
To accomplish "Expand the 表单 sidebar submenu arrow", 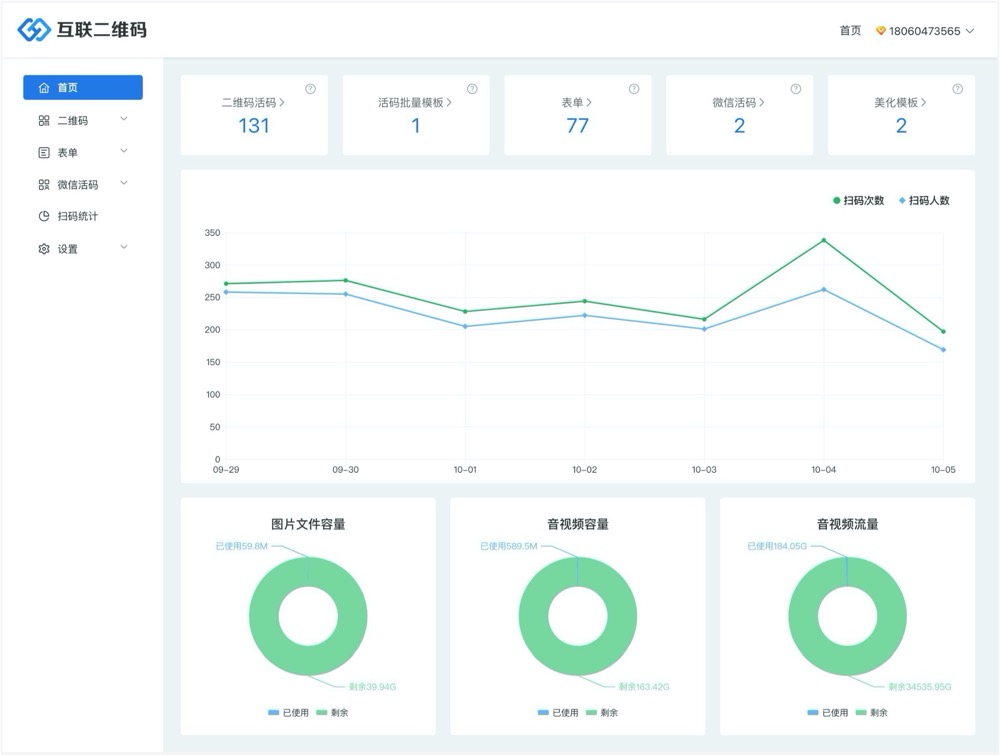I will pyautogui.click(x=124, y=152).
